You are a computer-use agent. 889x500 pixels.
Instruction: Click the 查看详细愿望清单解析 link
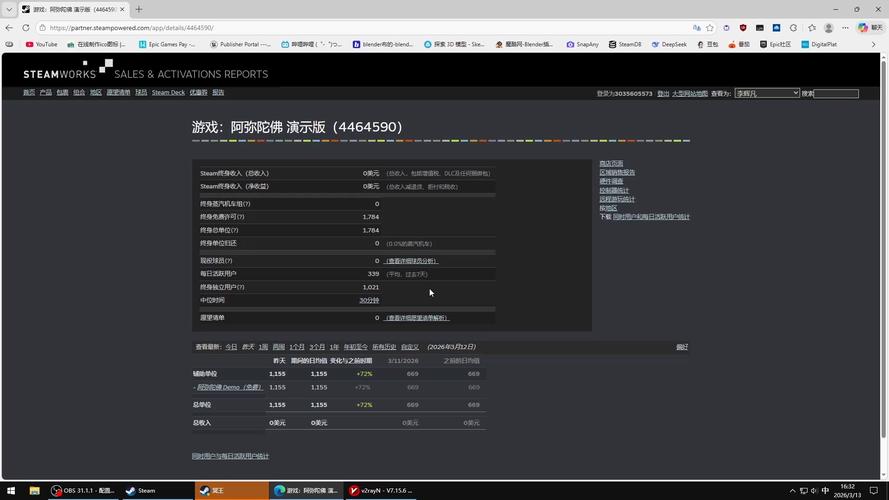[417, 318]
